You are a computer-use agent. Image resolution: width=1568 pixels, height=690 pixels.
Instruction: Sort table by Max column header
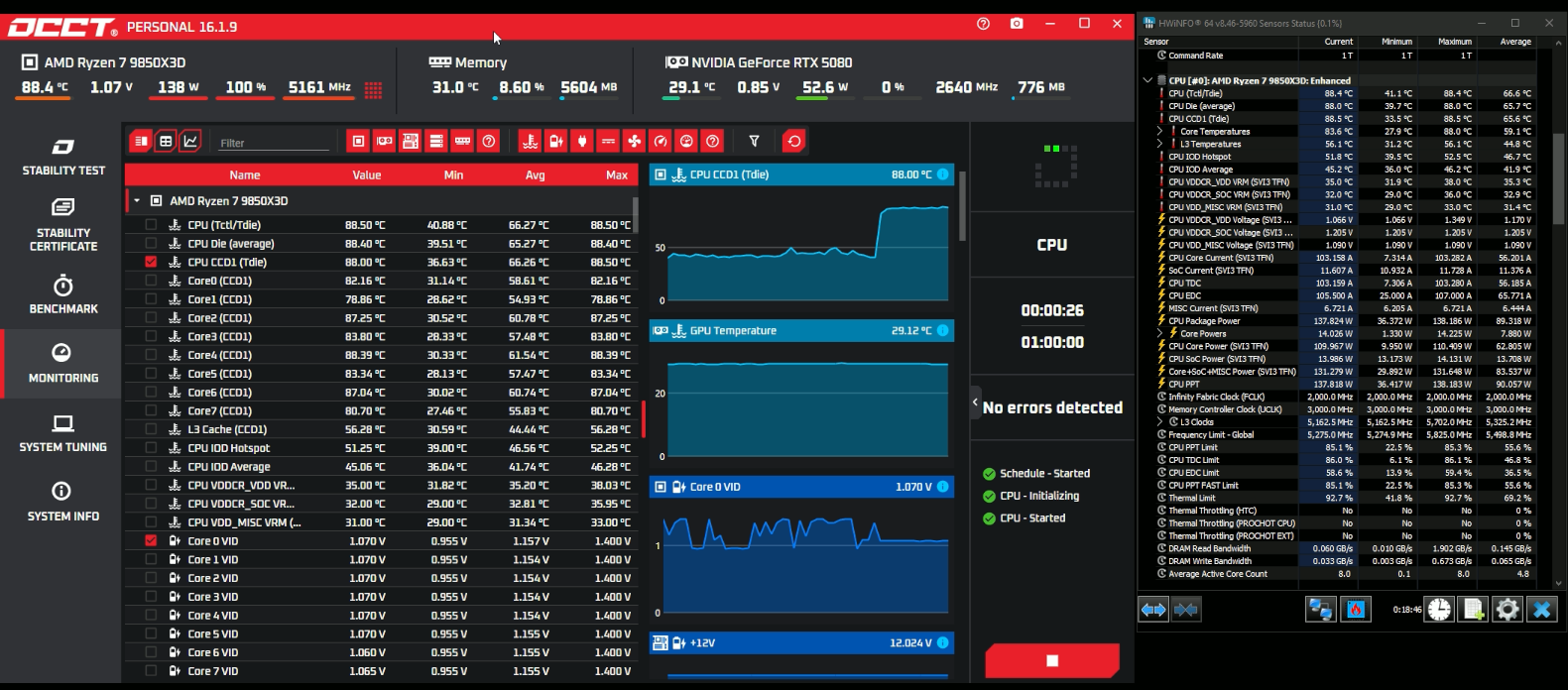[617, 175]
